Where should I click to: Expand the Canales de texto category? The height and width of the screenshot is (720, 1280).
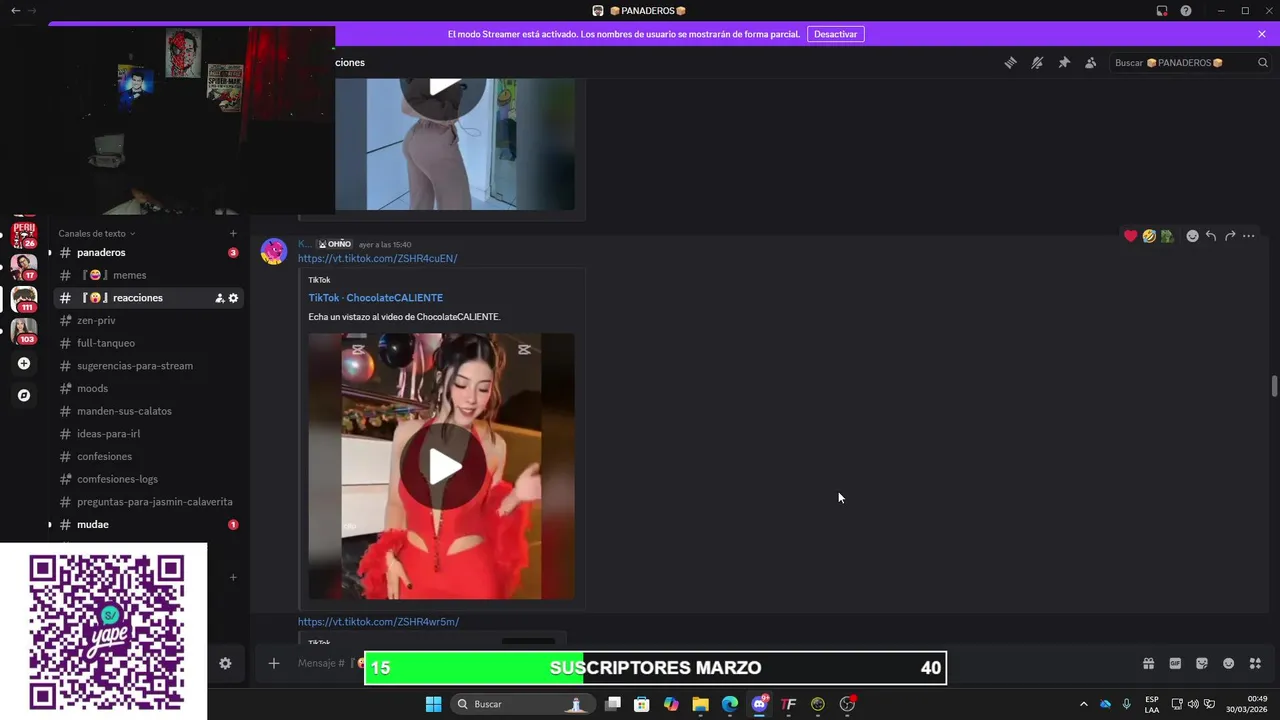tap(97, 234)
